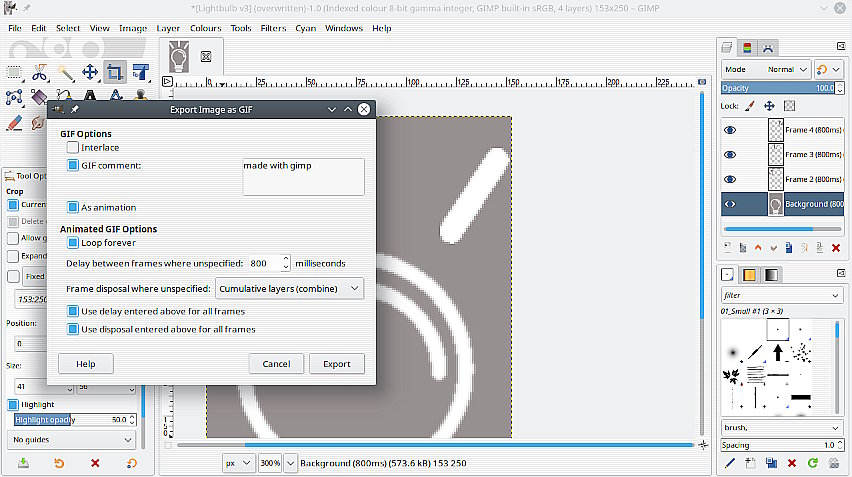The height and width of the screenshot is (477, 852).
Task: Click the Help button in export dialog
Action: (86, 363)
